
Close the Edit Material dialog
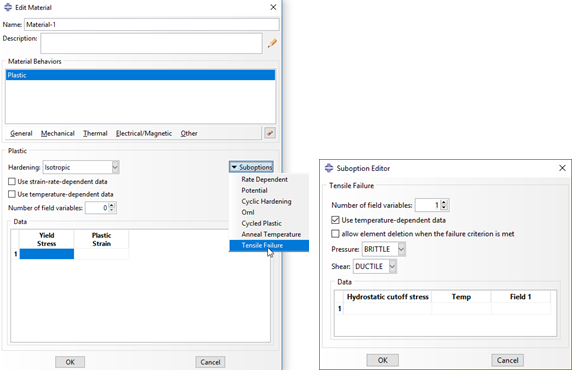tap(273, 7)
